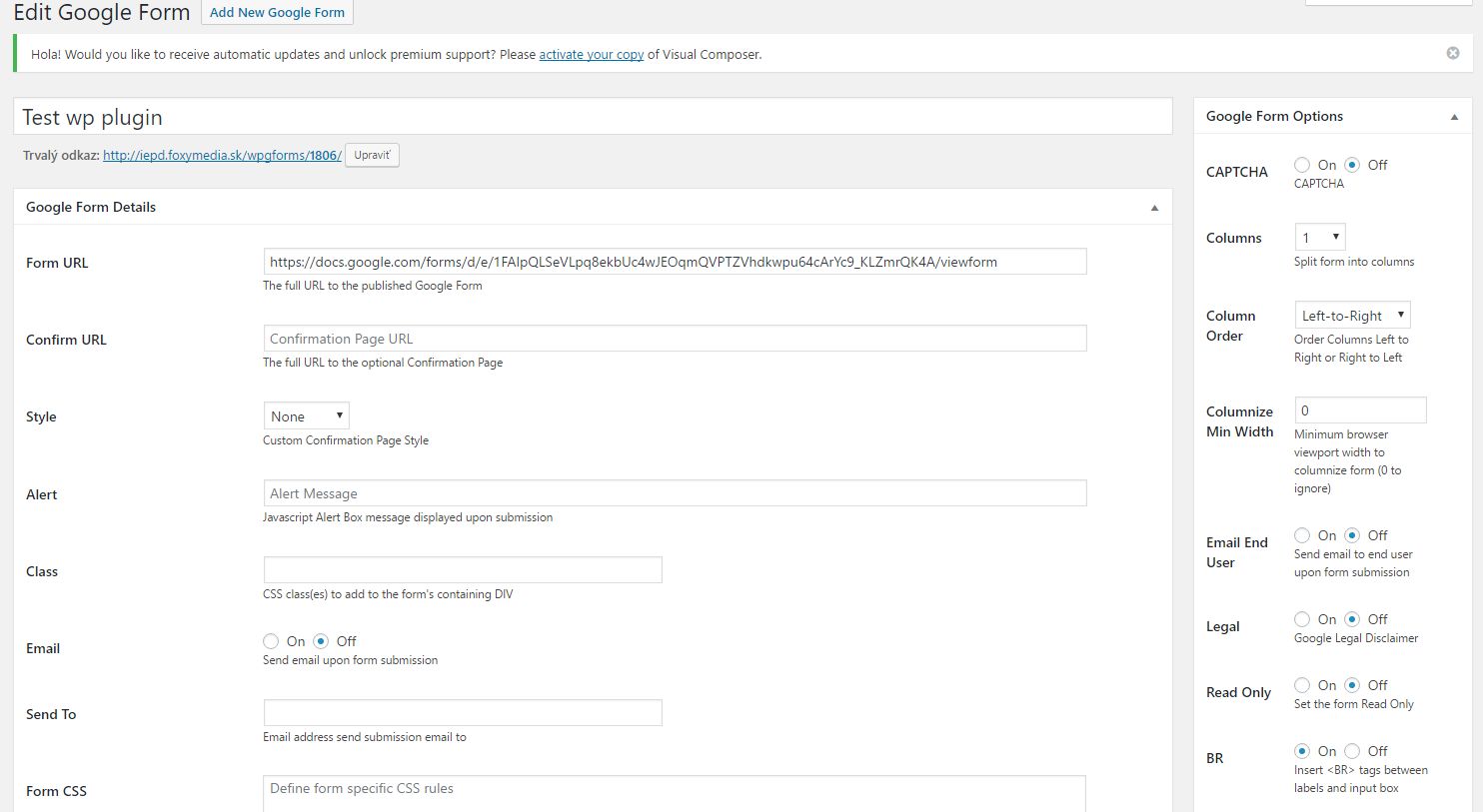Image resolution: width=1483 pixels, height=812 pixels.
Task: Click the Google Form Options heading
Action: pyautogui.click(x=1274, y=116)
